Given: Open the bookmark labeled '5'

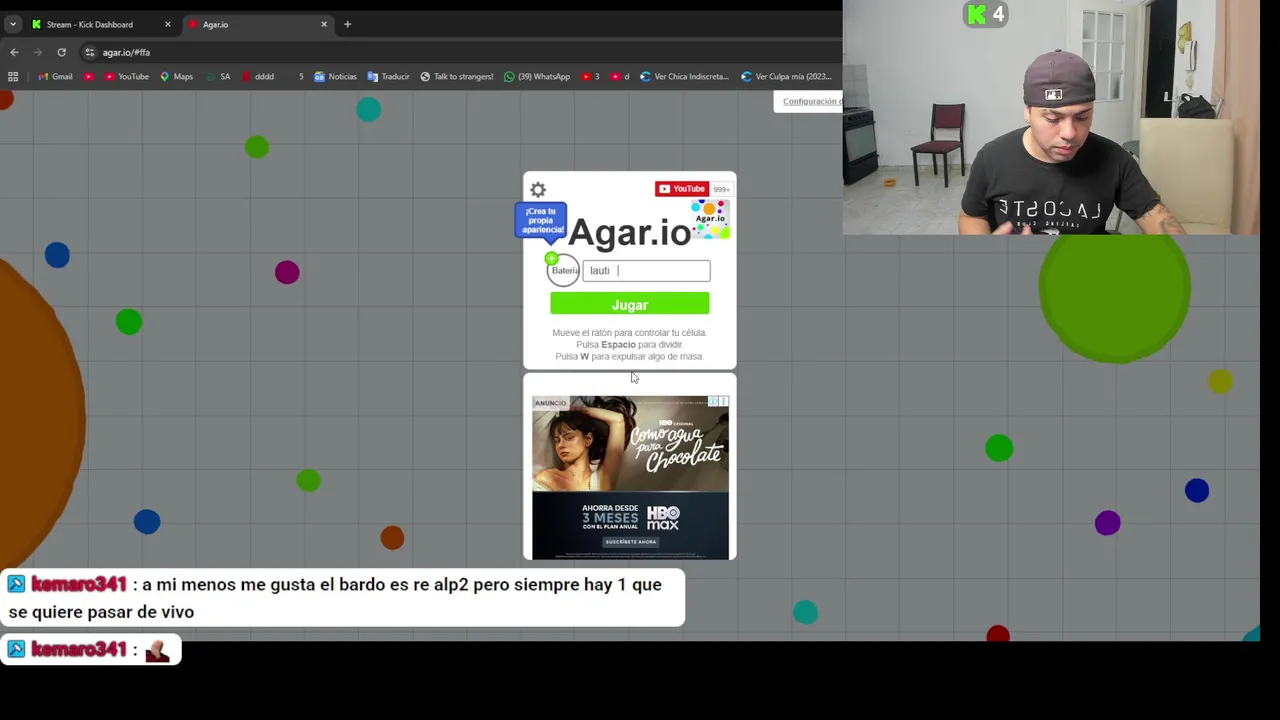Looking at the screenshot, I should coord(301,76).
